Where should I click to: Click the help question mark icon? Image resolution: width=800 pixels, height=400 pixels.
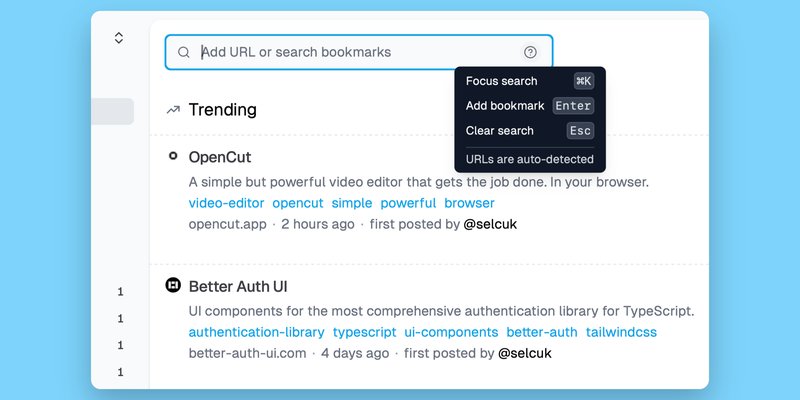(x=530, y=52)
